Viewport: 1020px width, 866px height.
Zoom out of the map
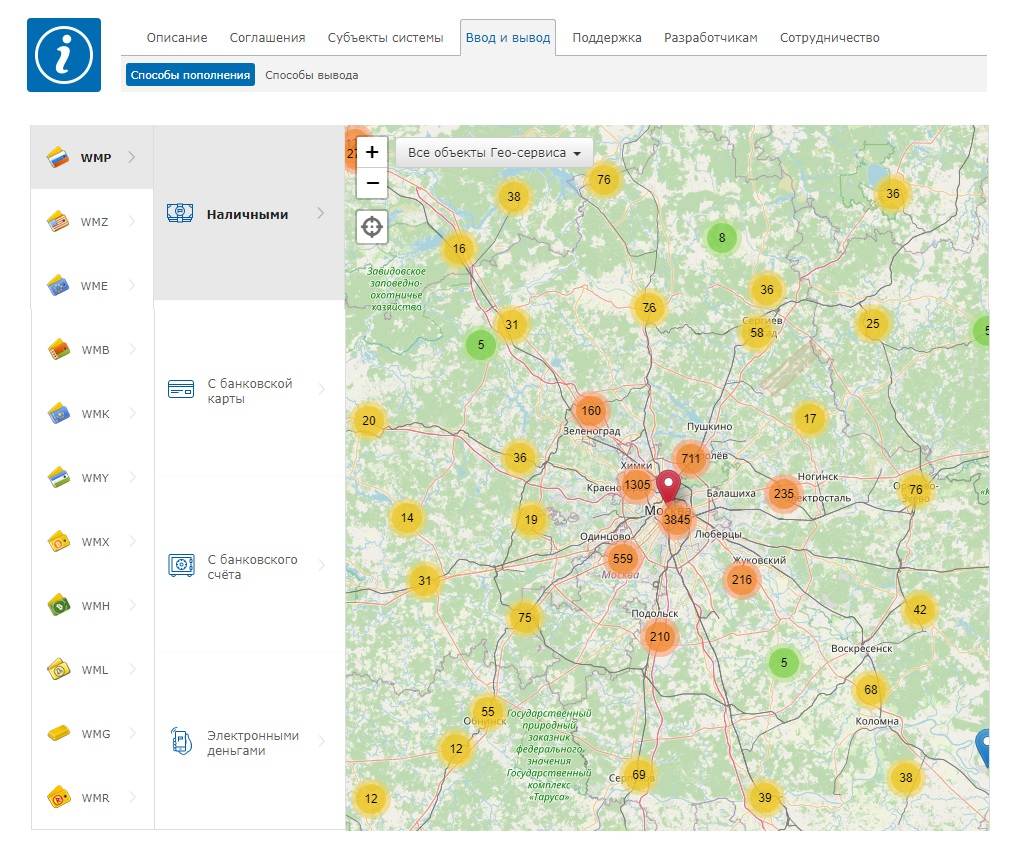click(372, 183)
